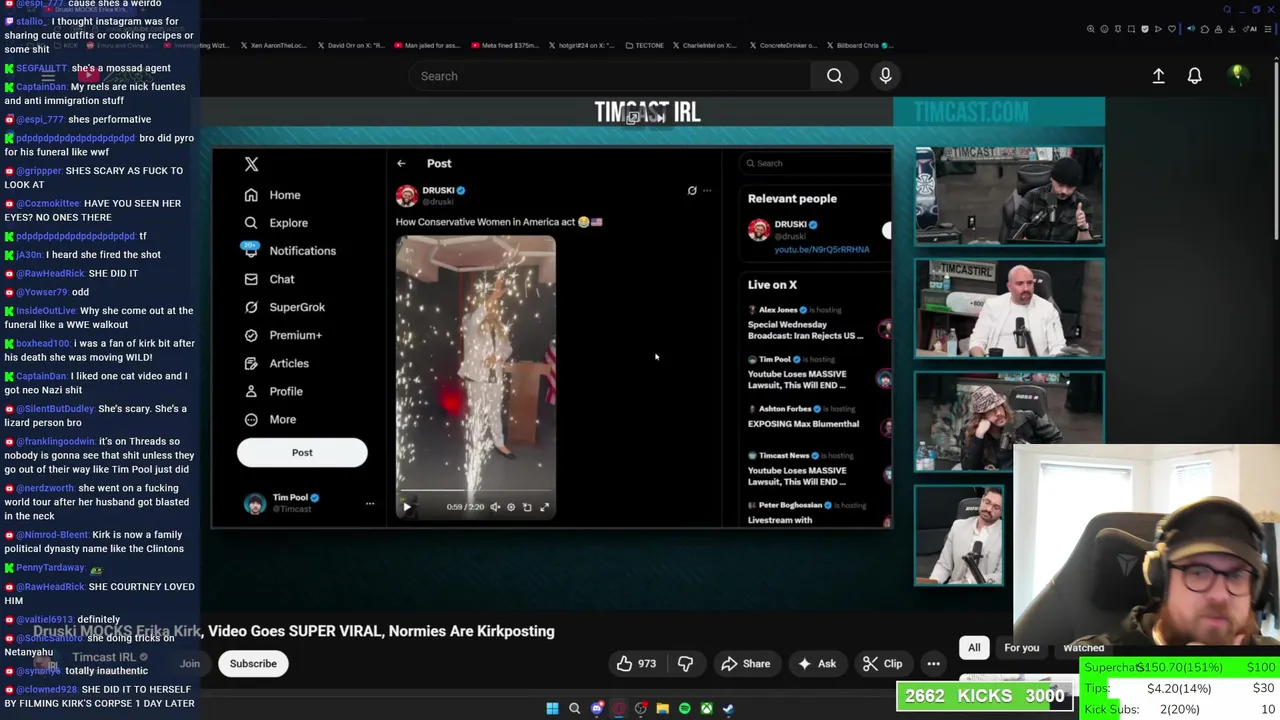Image resolution: width=1280 pixels, height=720 pixels.
Task: Open Tim Pool account options ellipsis
Action: [x=369, y=503]
